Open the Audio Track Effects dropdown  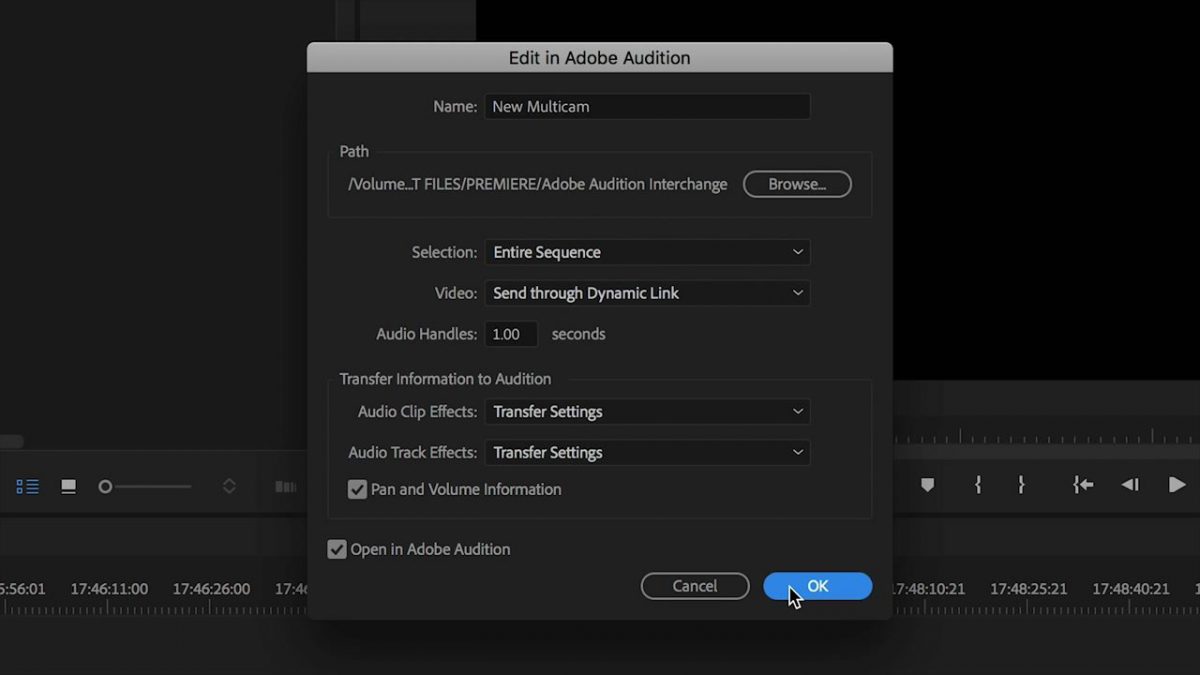click(647, 452)
